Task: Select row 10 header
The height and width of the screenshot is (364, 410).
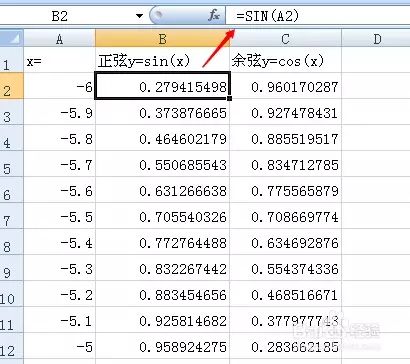Action: [x=11, y=294]
